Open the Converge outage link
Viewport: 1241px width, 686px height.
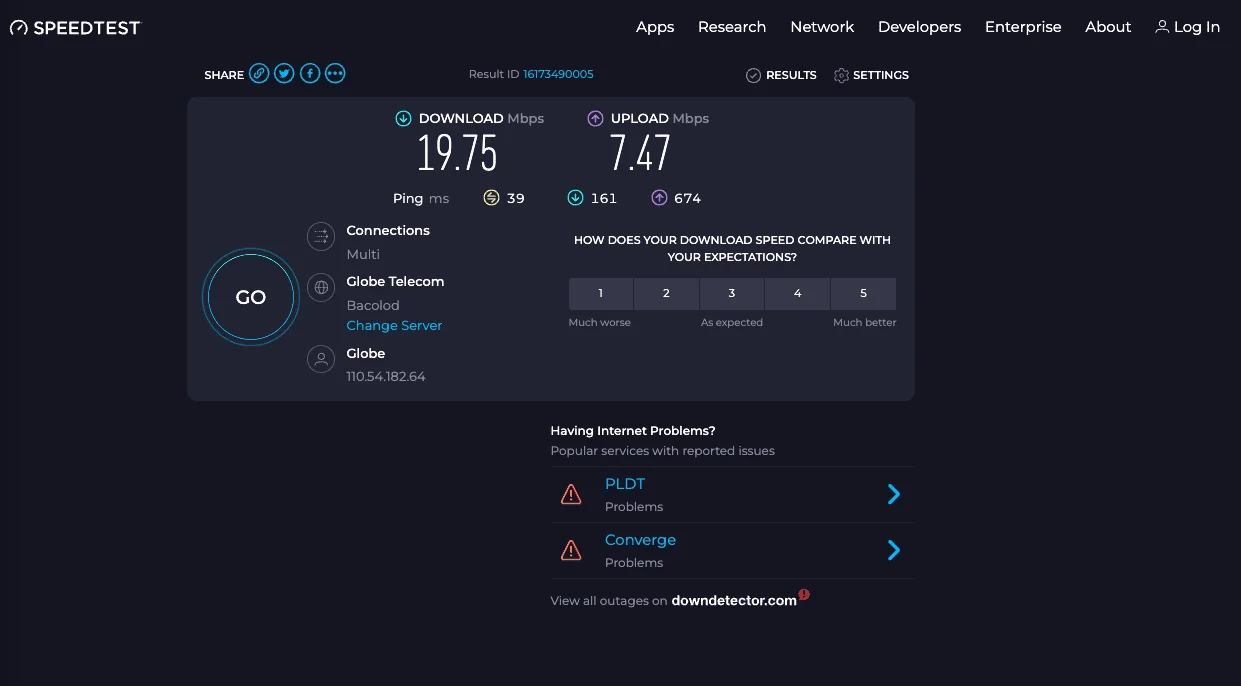(x=640, y=540)
